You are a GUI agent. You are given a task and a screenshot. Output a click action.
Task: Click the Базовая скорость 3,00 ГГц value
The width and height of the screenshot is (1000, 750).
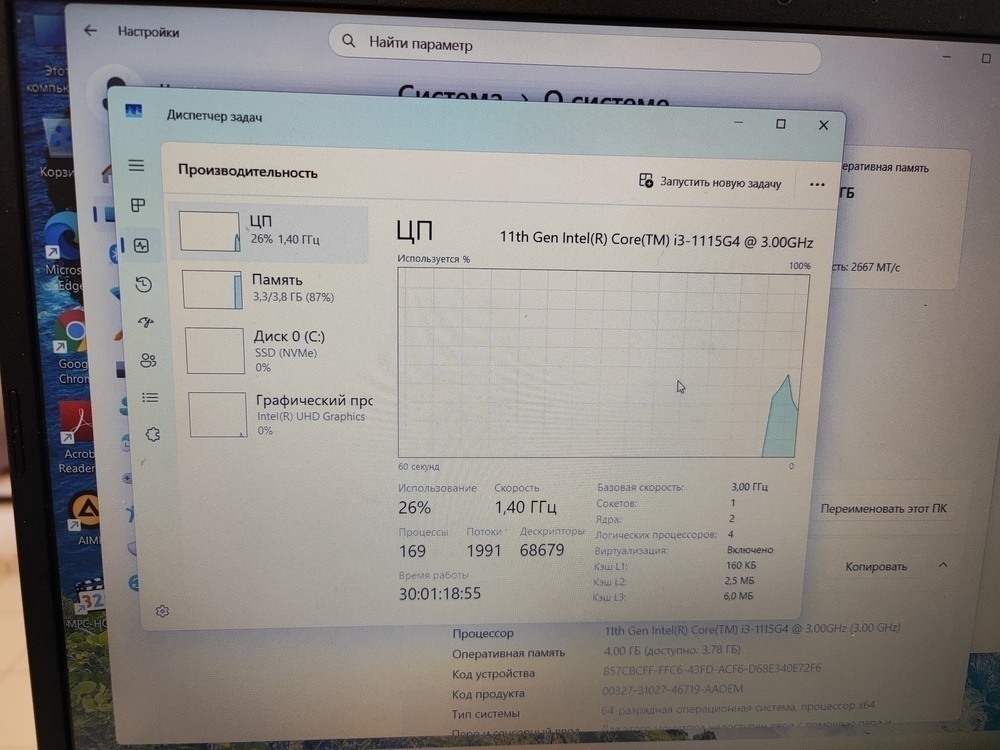tap(749, 487)
